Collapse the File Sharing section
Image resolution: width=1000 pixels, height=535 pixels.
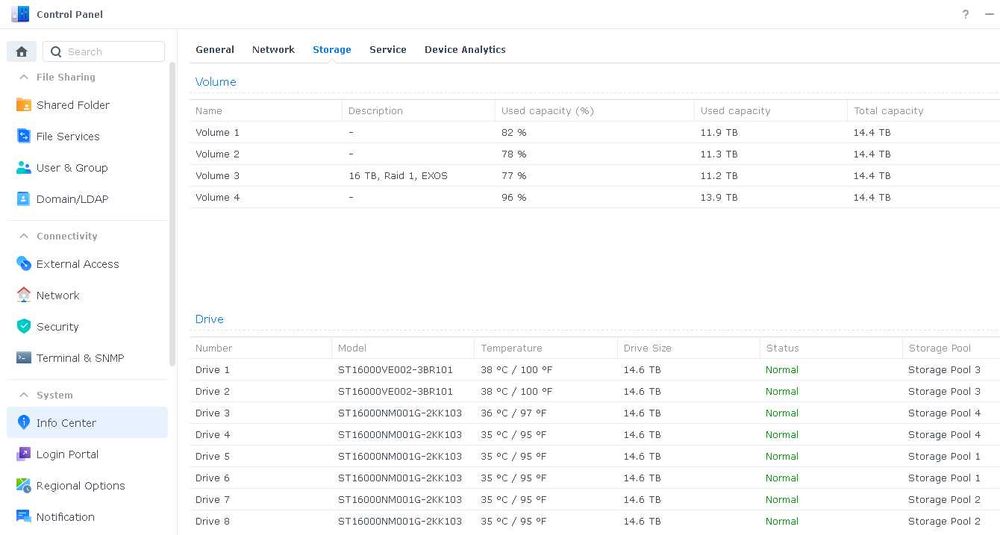[24, 77]
